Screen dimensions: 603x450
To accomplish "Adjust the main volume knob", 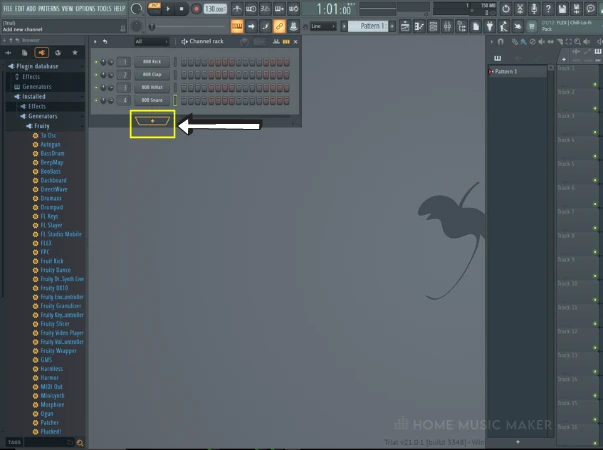I will coord(137,8).
